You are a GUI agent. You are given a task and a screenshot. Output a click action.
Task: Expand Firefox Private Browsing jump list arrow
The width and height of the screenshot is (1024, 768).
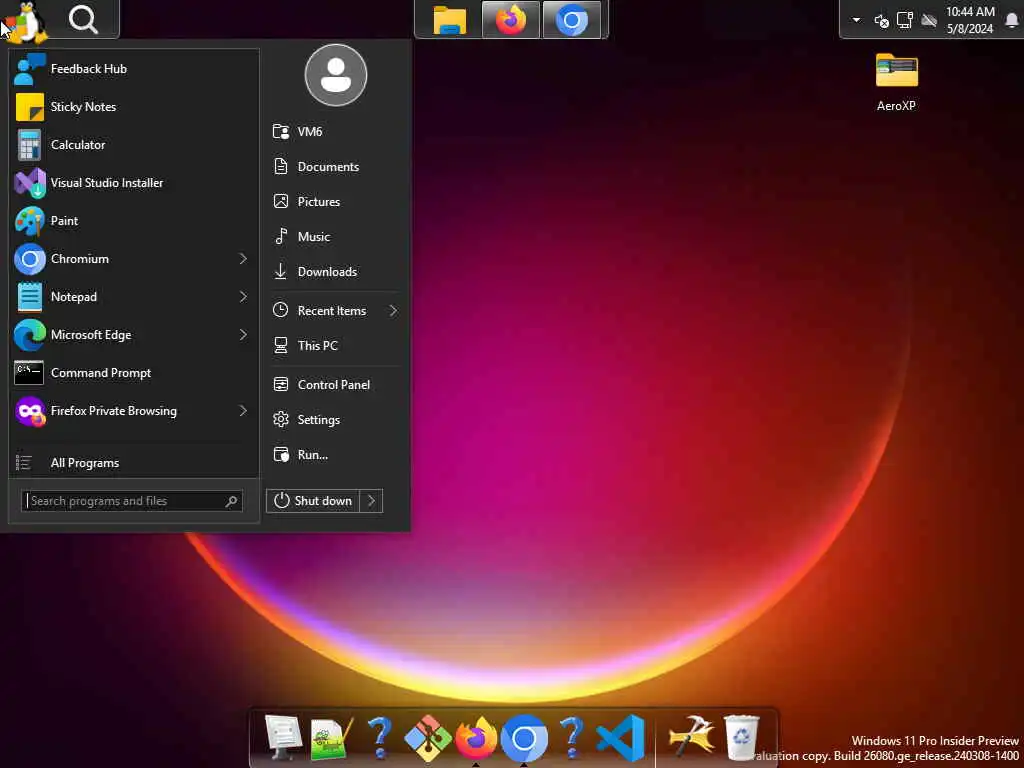243,411
